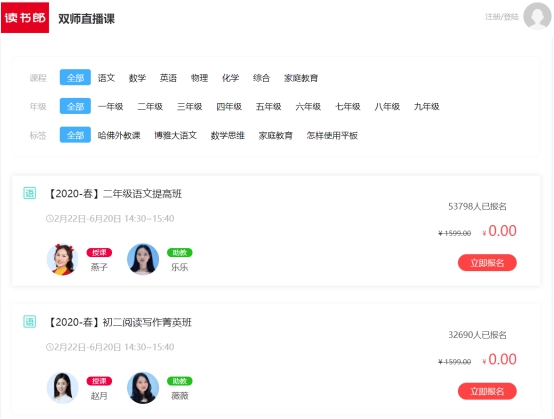Filter courses by 物理

pyautogui.click(x=199, y=78)
